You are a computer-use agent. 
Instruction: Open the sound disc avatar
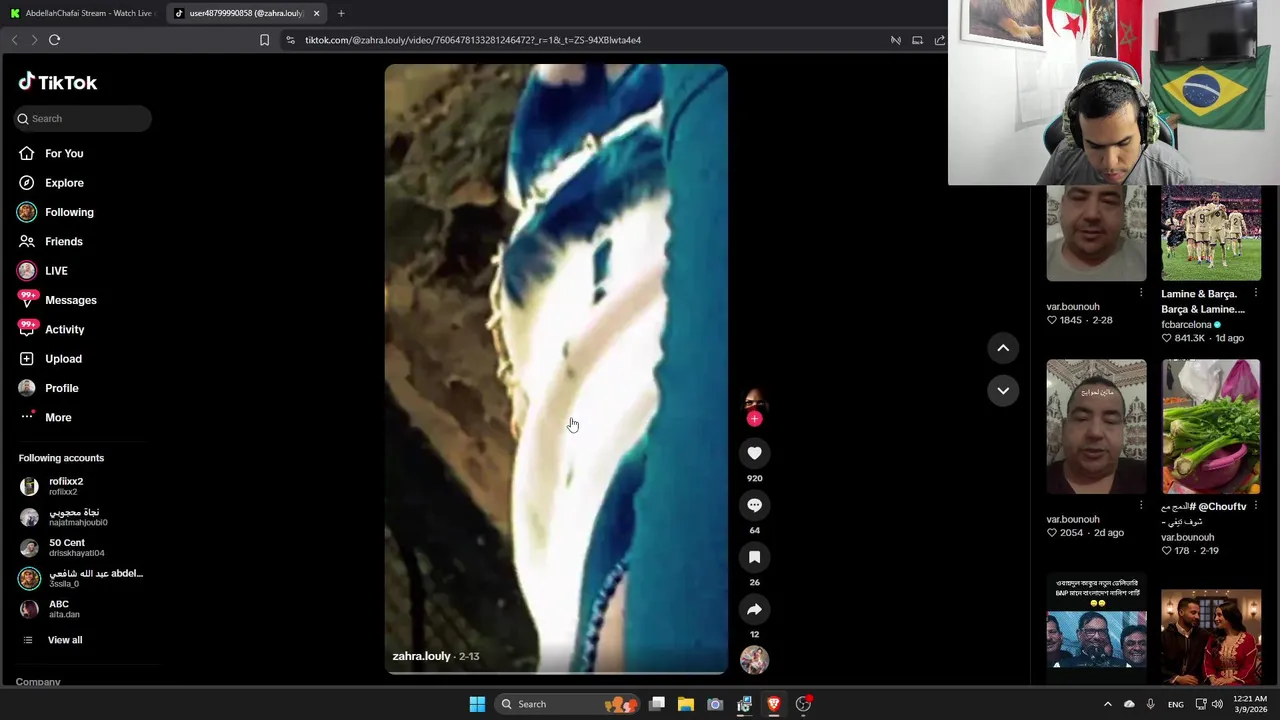tap(754, 660)
